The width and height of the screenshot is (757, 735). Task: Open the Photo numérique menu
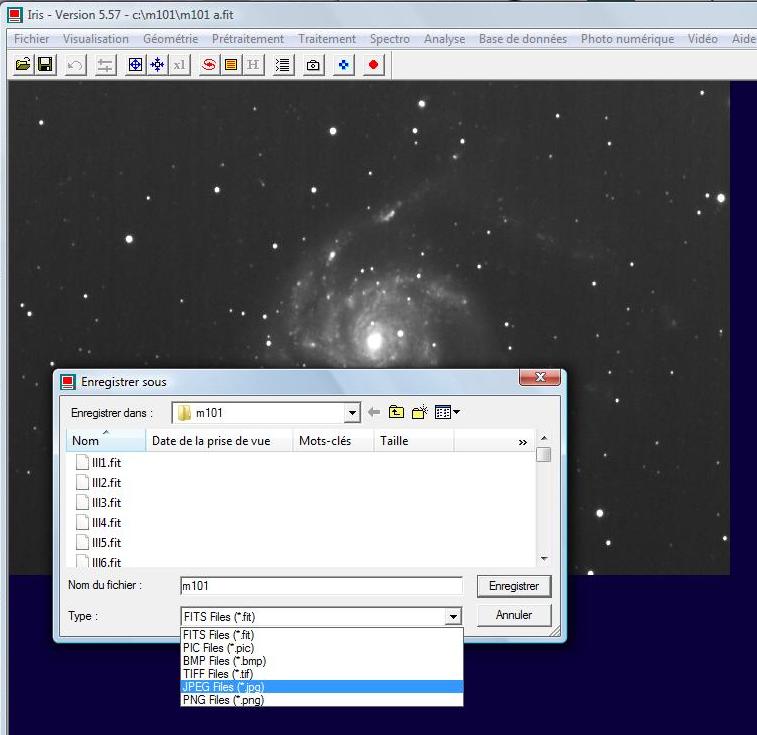pos(627,39)
